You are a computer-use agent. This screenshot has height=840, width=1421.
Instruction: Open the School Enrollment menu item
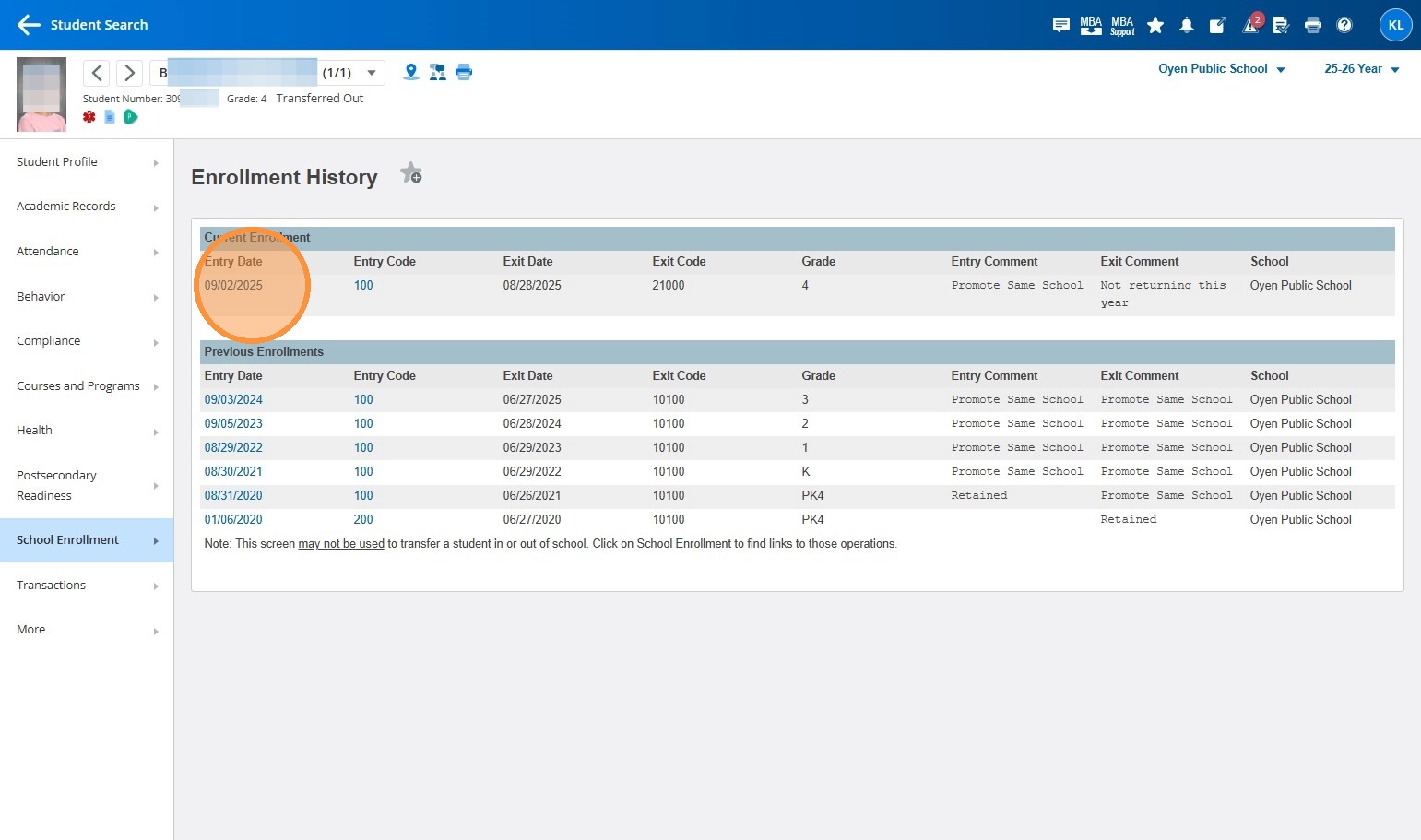click(x=87, y=540)
